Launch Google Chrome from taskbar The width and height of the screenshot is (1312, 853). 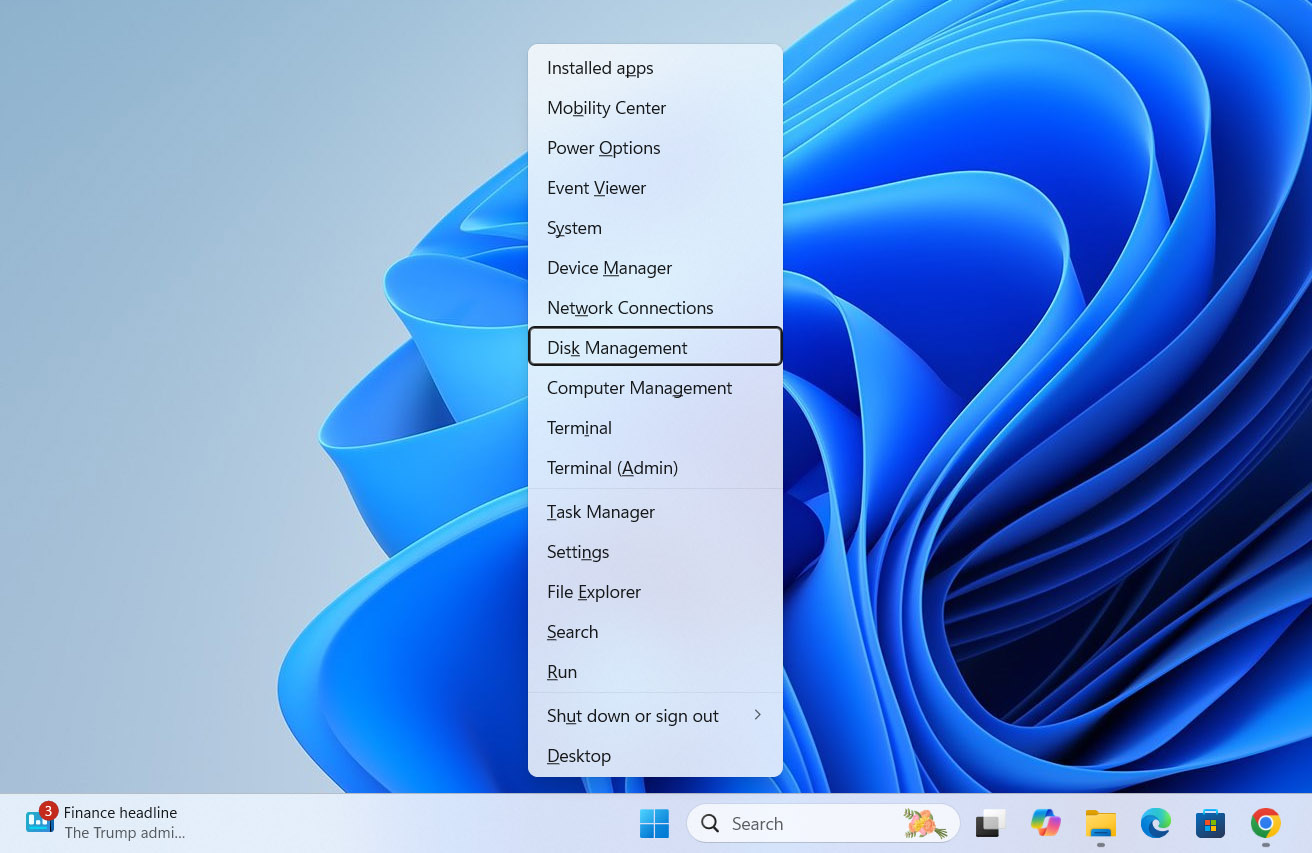[x=1265, y=824]
